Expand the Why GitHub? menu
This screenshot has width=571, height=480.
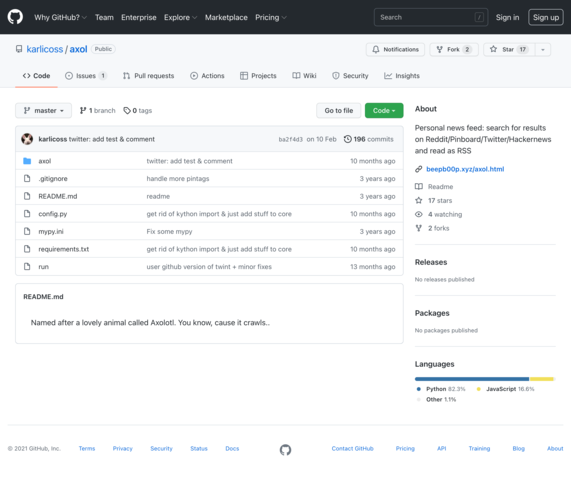pyautogui.click(x=60, y=17)
